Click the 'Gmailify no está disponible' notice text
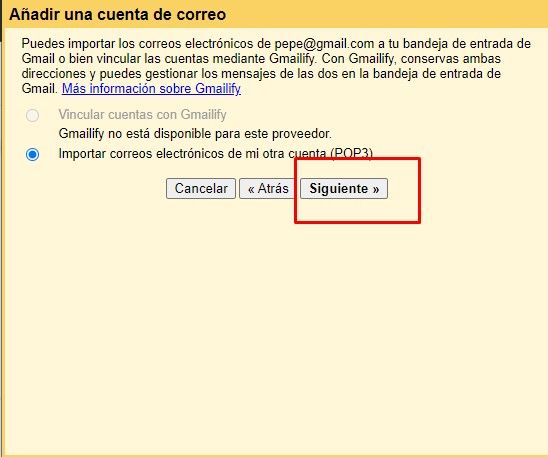Viewport: 548px width, 457px height. coord(195,133)
